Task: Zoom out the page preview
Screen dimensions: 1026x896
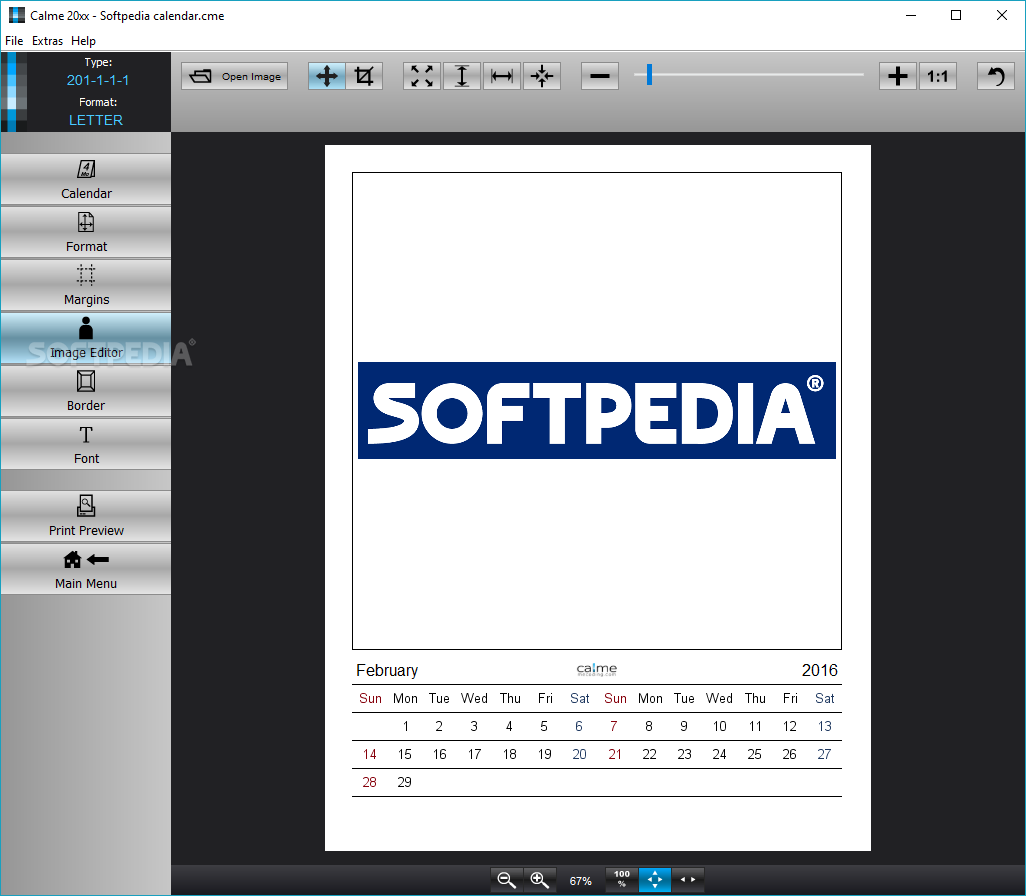Action: point(506,880)
